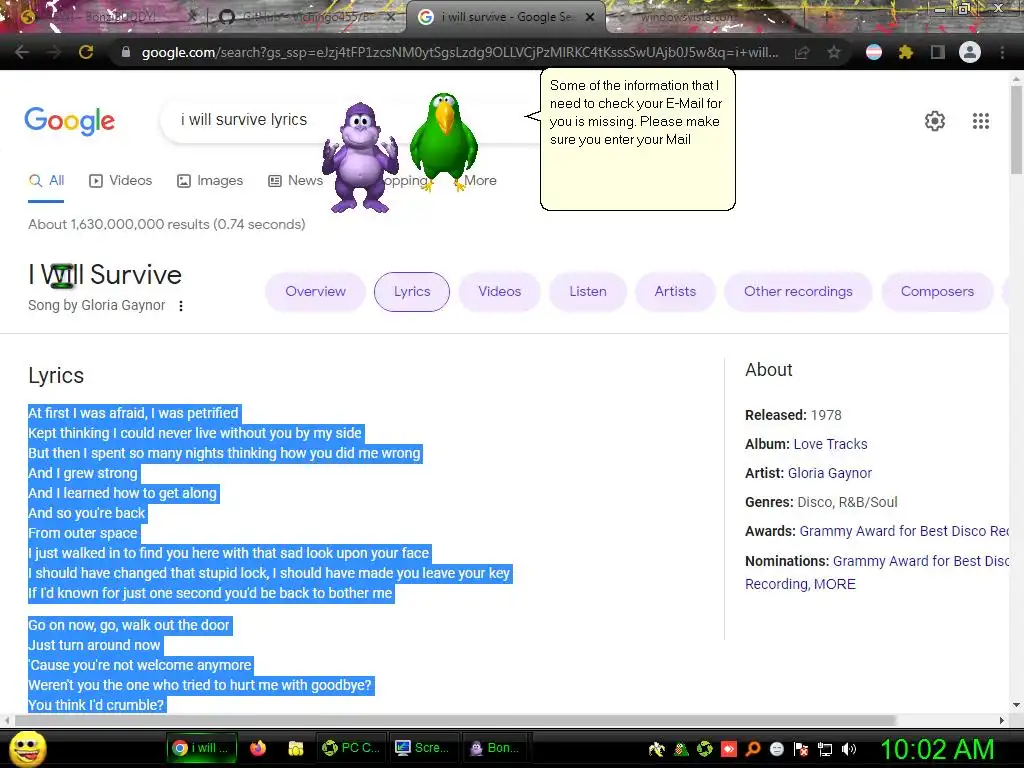The width and height of the screenshot is (1024, 768).
Task: Open the Videos search filter
Action: (120, 181)
